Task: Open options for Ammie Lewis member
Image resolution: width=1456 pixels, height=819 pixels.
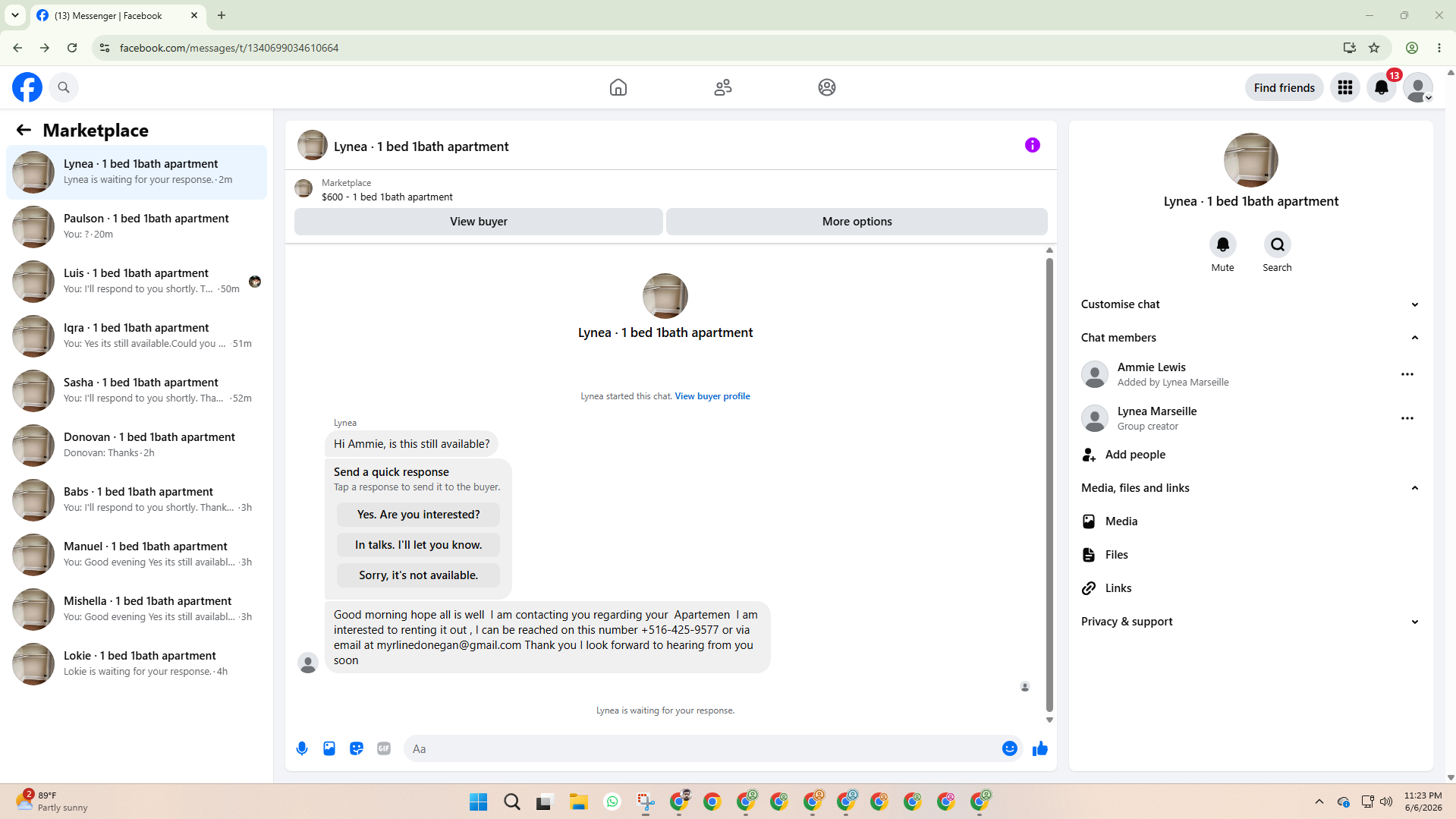Action: point(1407,374)
